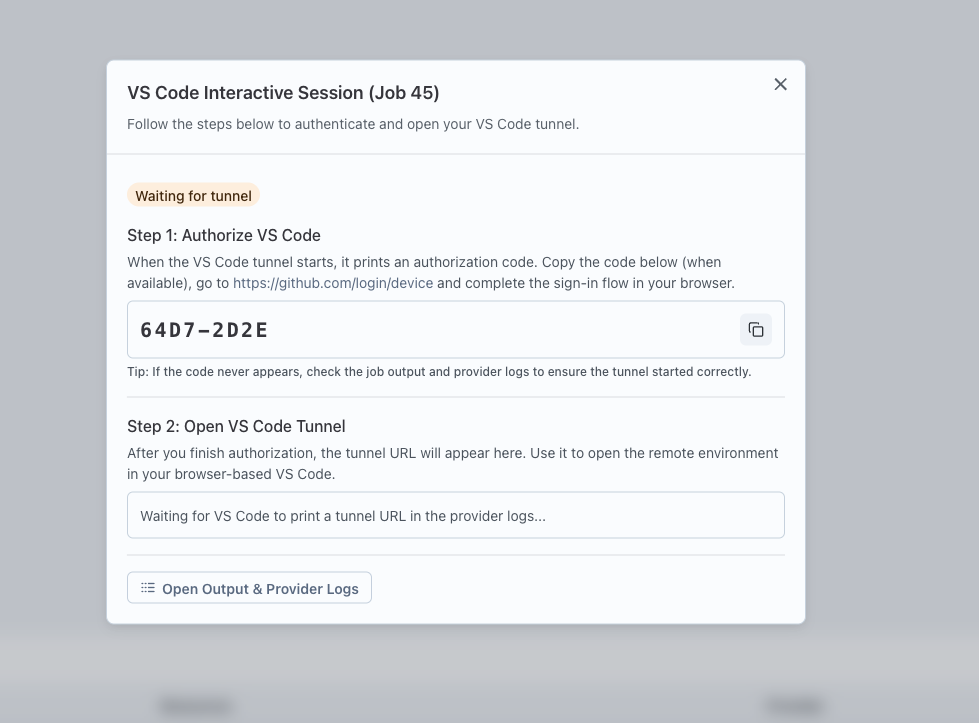Open Output & Provider Logs
This screenshot has width=979, height=723.
pyautogui.click(x=249, y=588)
